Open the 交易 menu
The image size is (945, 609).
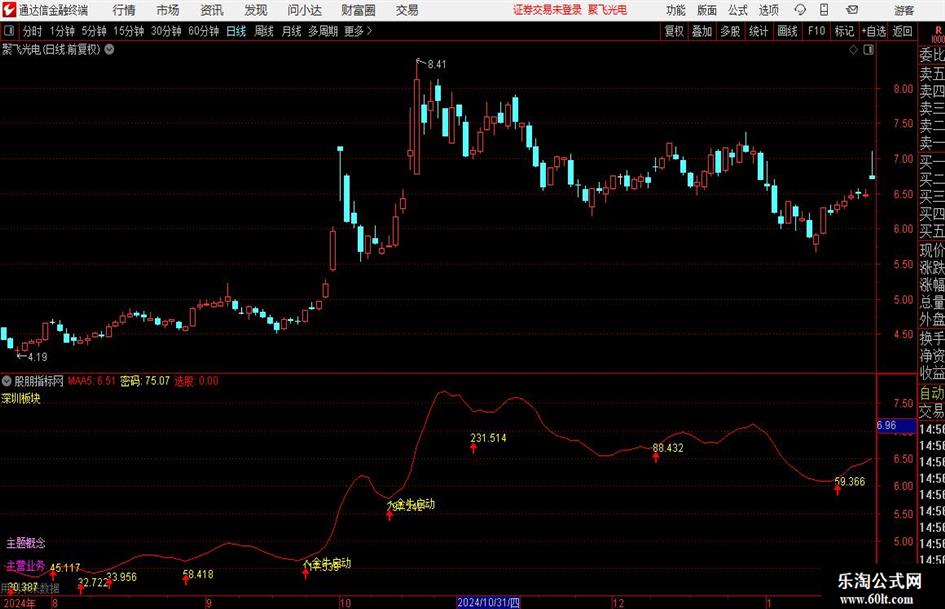click(x=407, y=10)
